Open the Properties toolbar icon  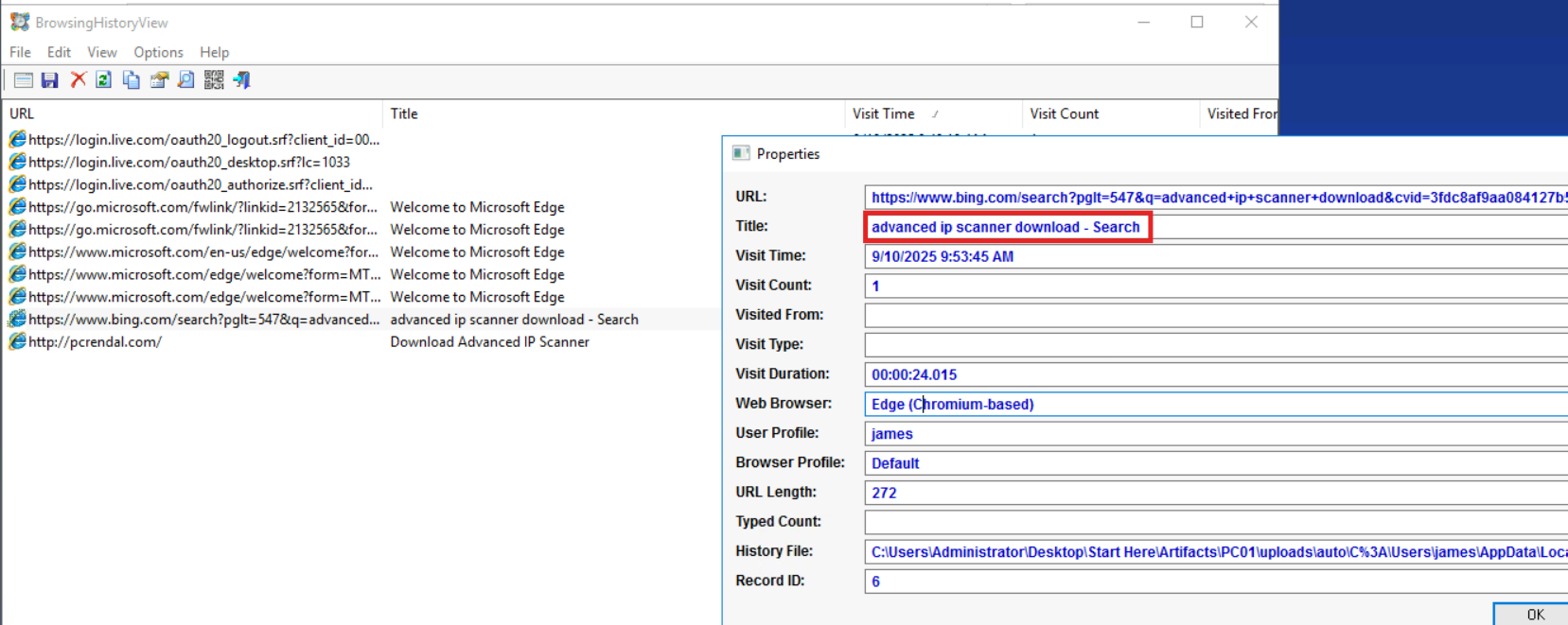[159, 80]
